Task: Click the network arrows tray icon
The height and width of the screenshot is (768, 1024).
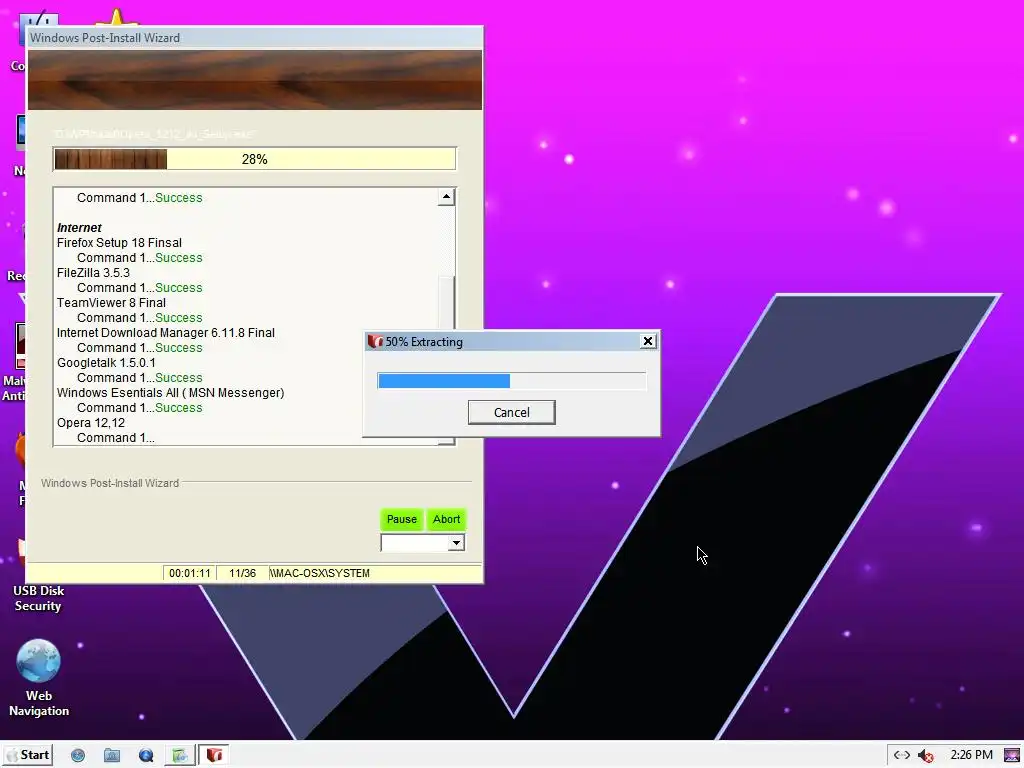Action: coord(902,755)
